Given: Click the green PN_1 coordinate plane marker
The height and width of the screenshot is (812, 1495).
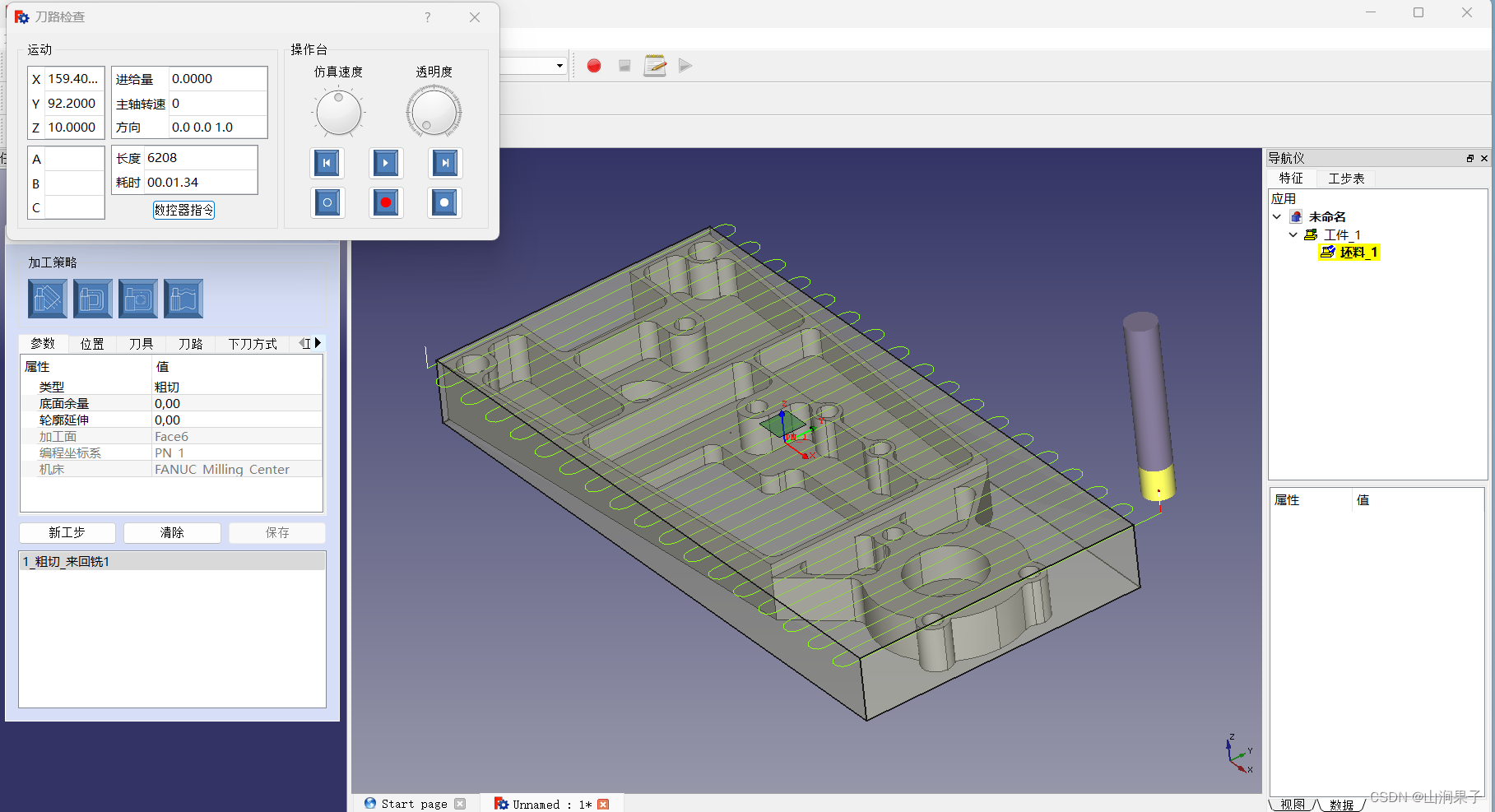Looking at the screenshot, I should point(782,425).
